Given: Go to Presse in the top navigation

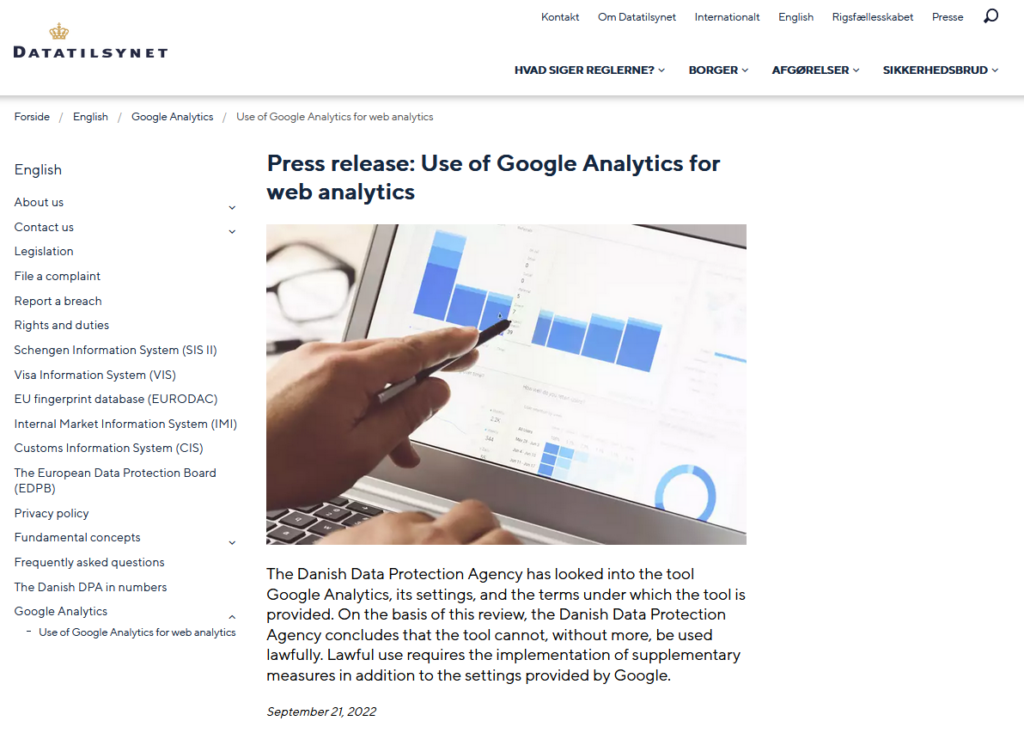Looking at the screenshot, I should (948, 17).
